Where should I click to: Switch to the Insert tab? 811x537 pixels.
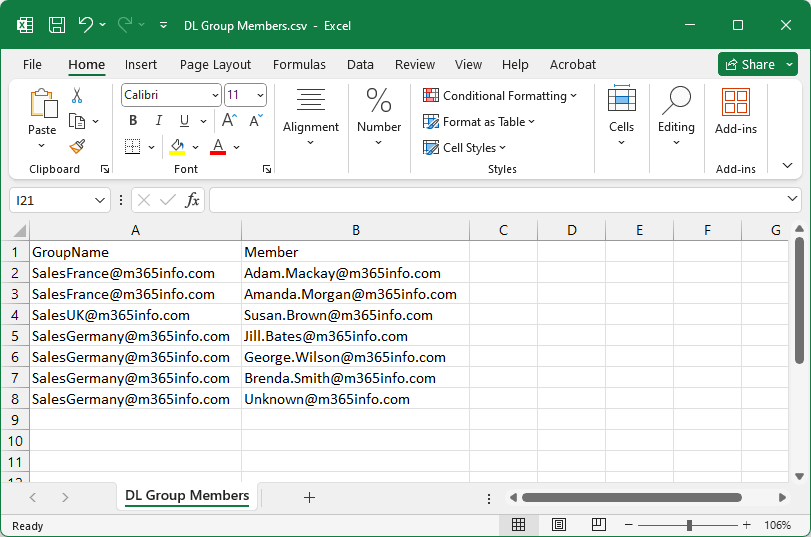141,65
